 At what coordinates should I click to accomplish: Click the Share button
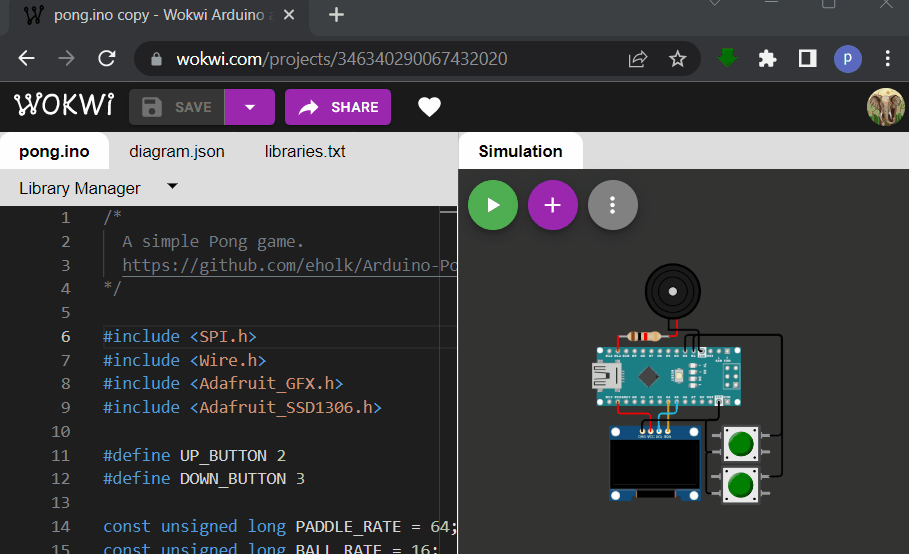click(x=338, y=107)
